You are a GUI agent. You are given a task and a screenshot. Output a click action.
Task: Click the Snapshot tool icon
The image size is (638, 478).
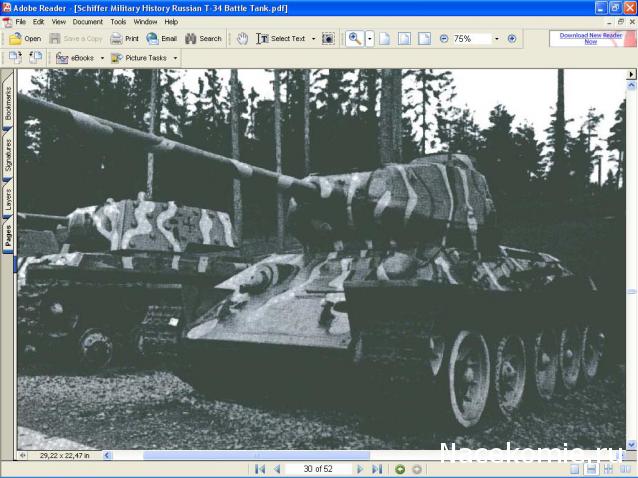328,39
